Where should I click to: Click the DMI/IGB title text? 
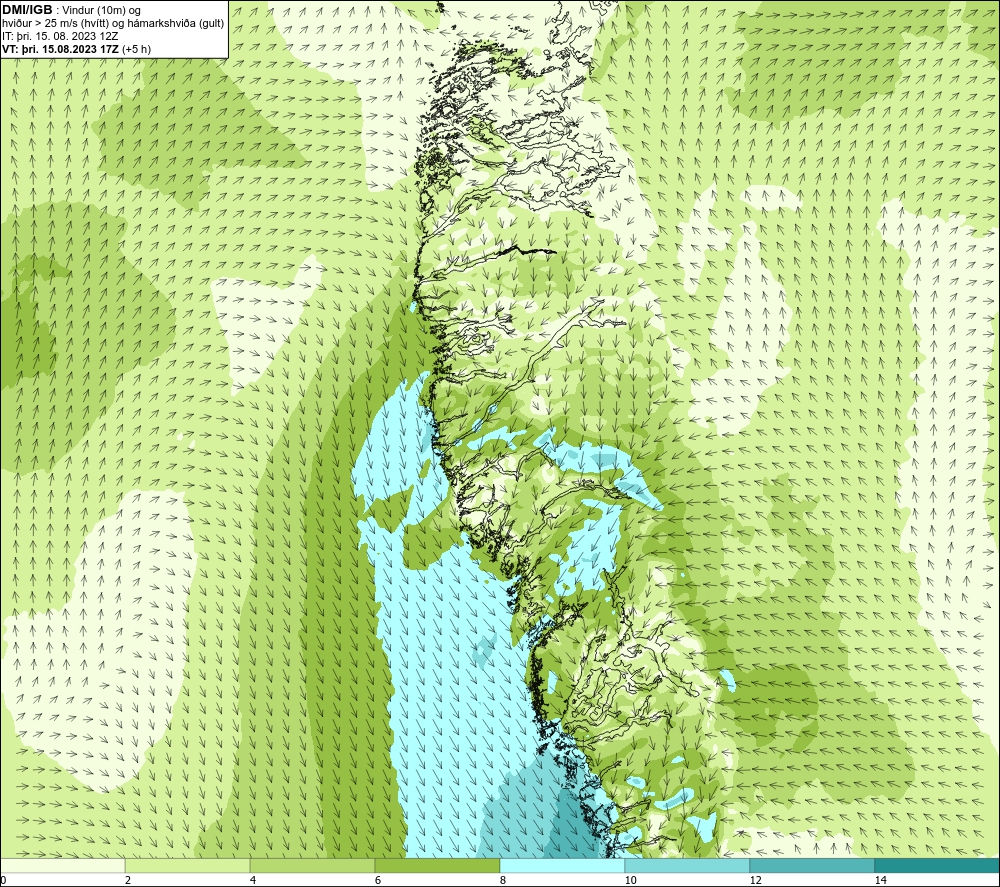[27, 10]
